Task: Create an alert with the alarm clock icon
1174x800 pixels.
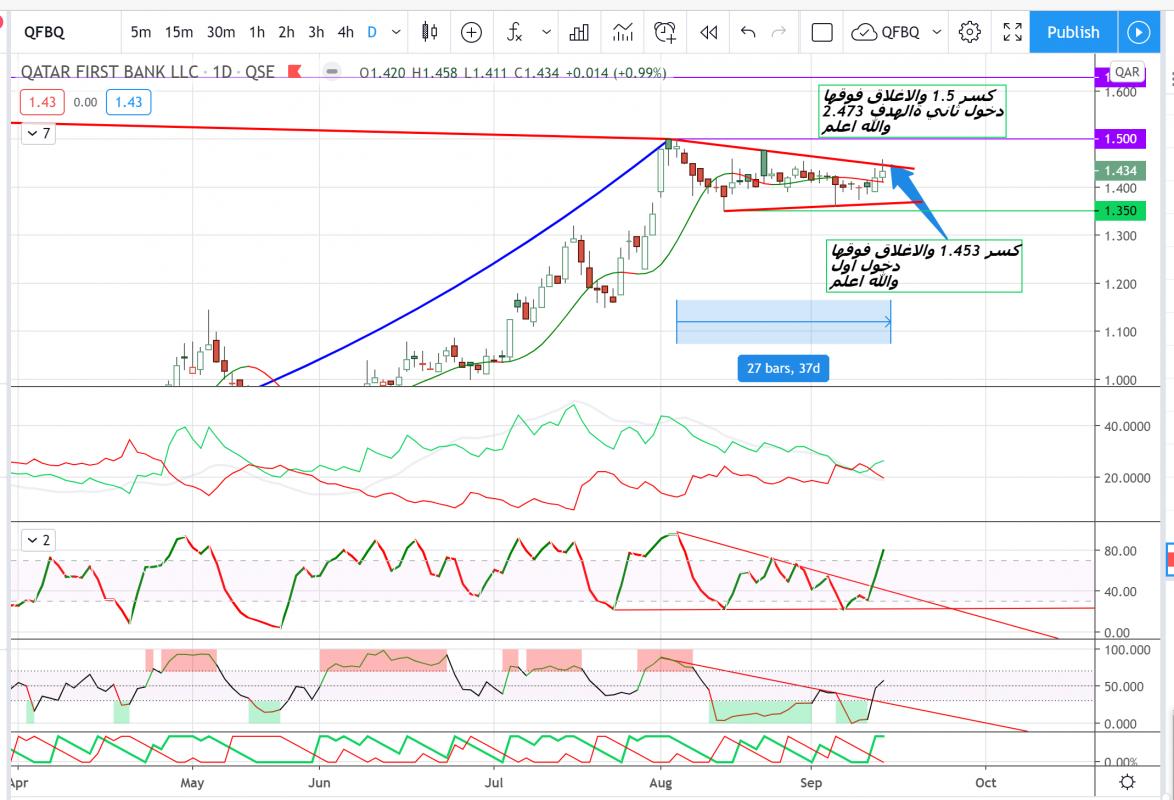Action: point(665,32)
